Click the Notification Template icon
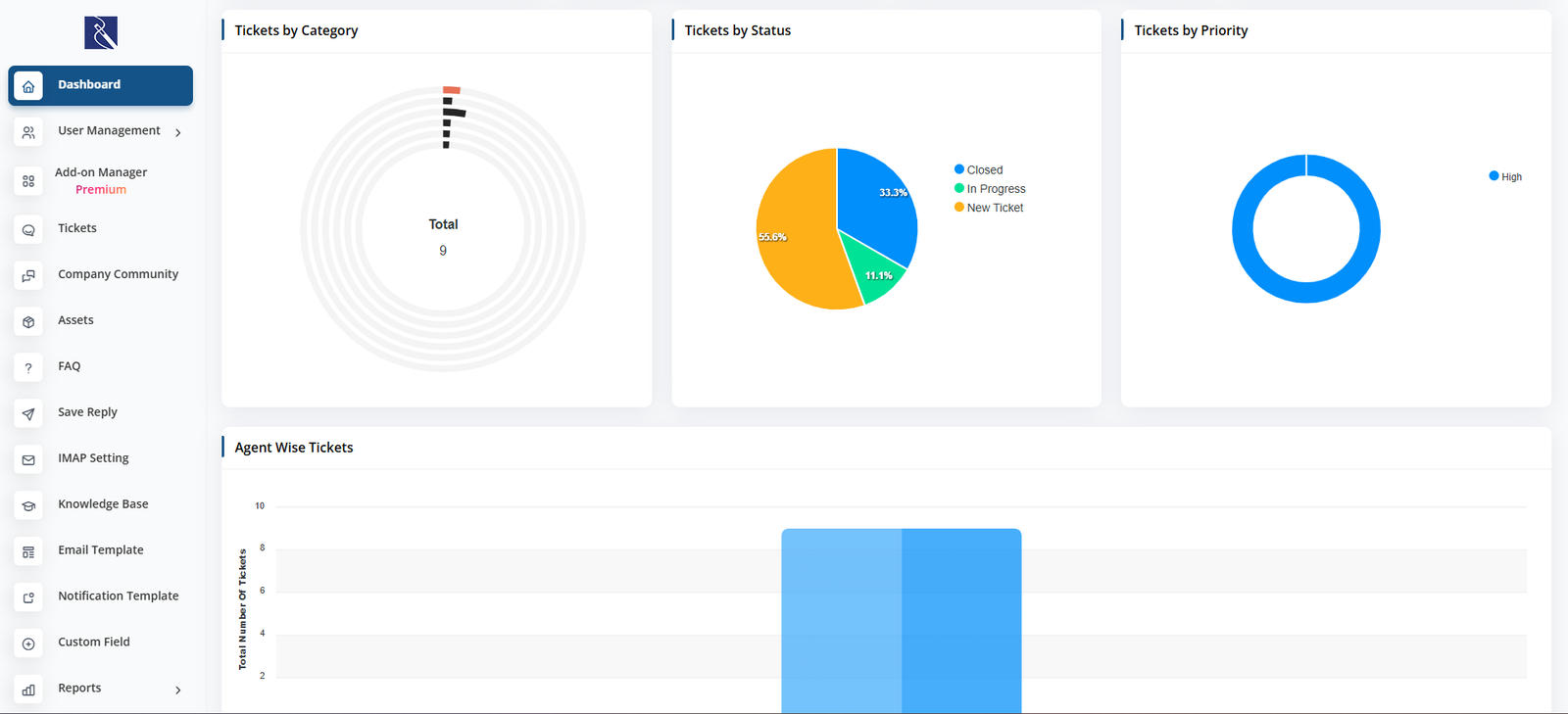 pyautogui.click(x=28, y=597)
